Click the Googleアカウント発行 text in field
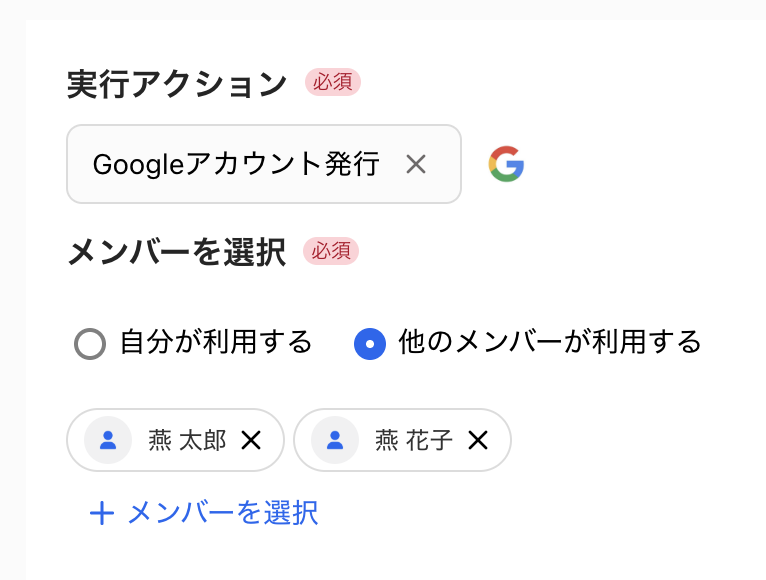 tap(236, 164)
